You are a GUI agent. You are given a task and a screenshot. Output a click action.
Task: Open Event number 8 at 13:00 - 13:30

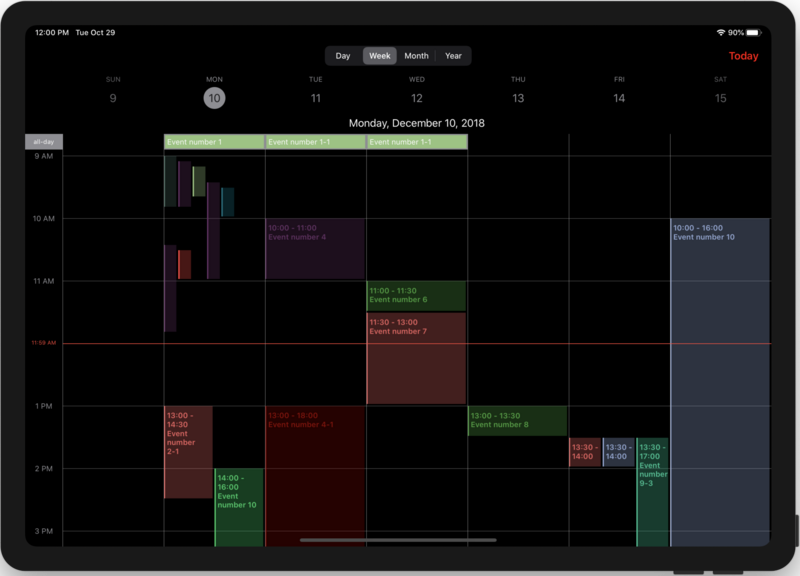[517, 421]
